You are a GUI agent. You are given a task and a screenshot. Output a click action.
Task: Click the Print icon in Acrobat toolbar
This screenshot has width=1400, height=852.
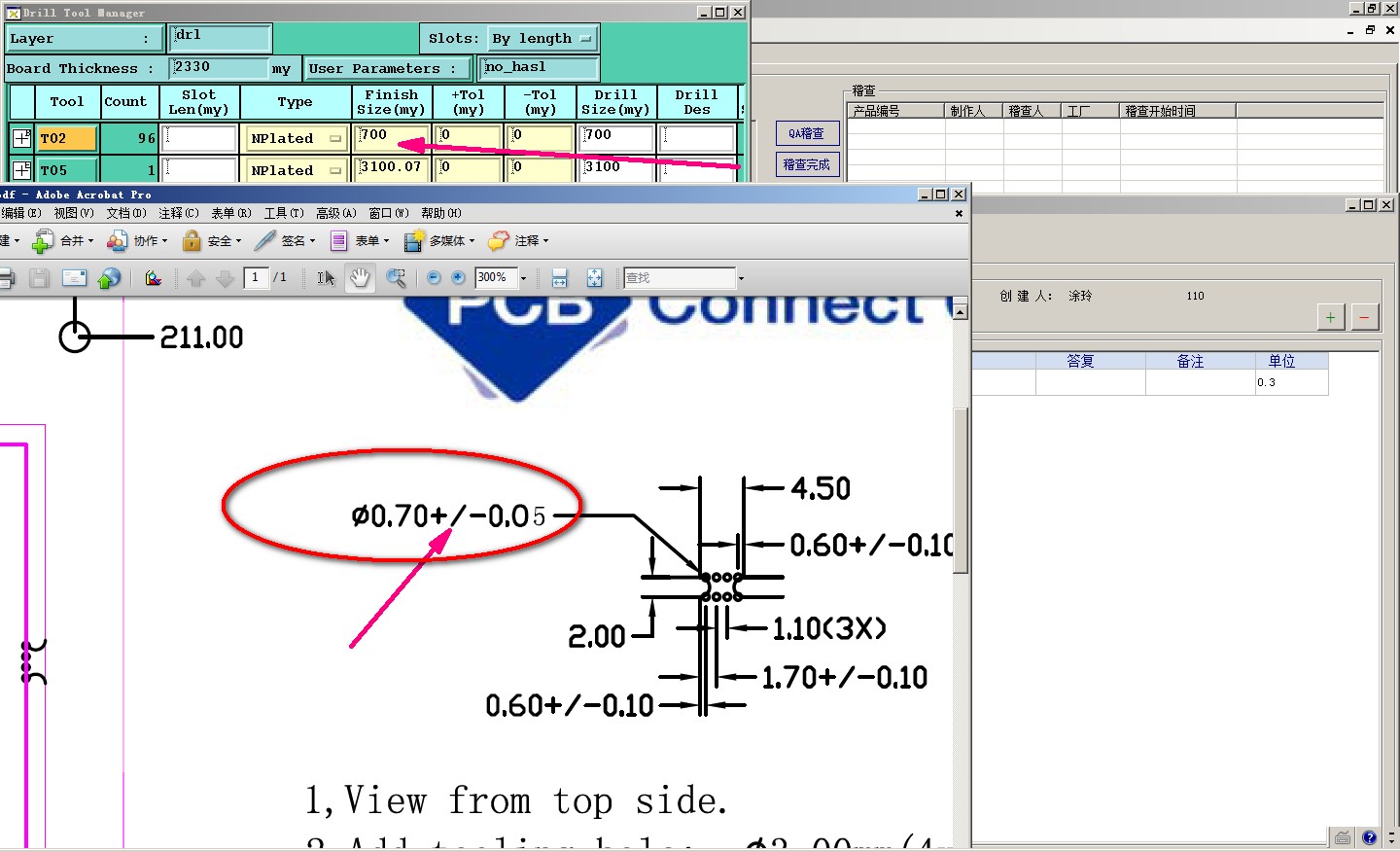pyautogui.click(x=6, y=278)
